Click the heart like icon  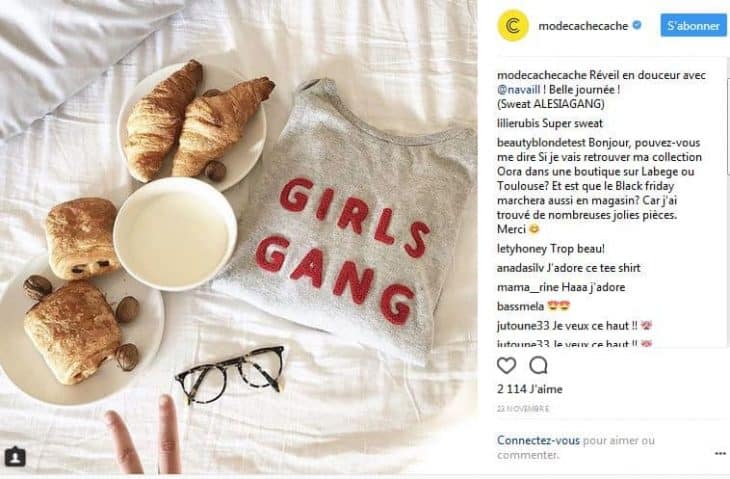click(x=506, y=365)
